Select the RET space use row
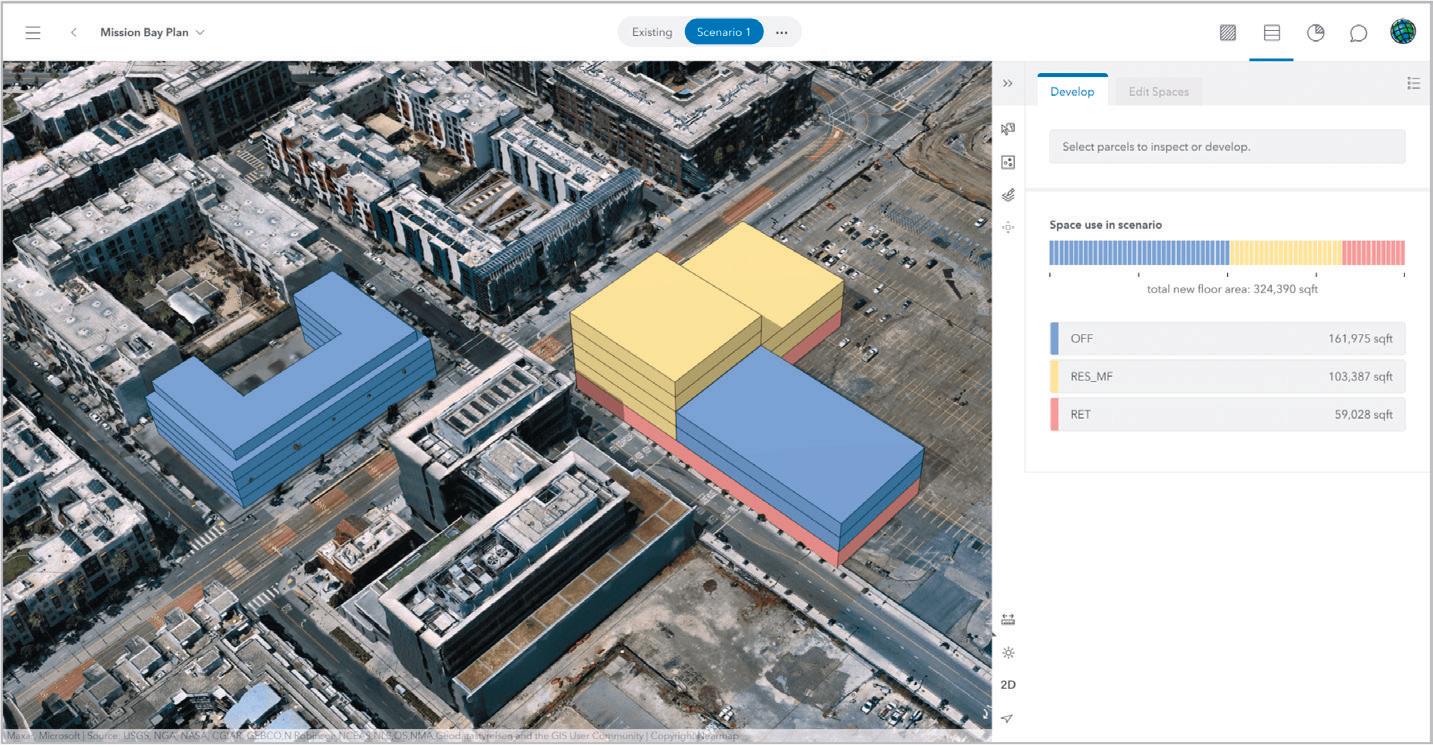1433x747 pixels. (1227, 414)
